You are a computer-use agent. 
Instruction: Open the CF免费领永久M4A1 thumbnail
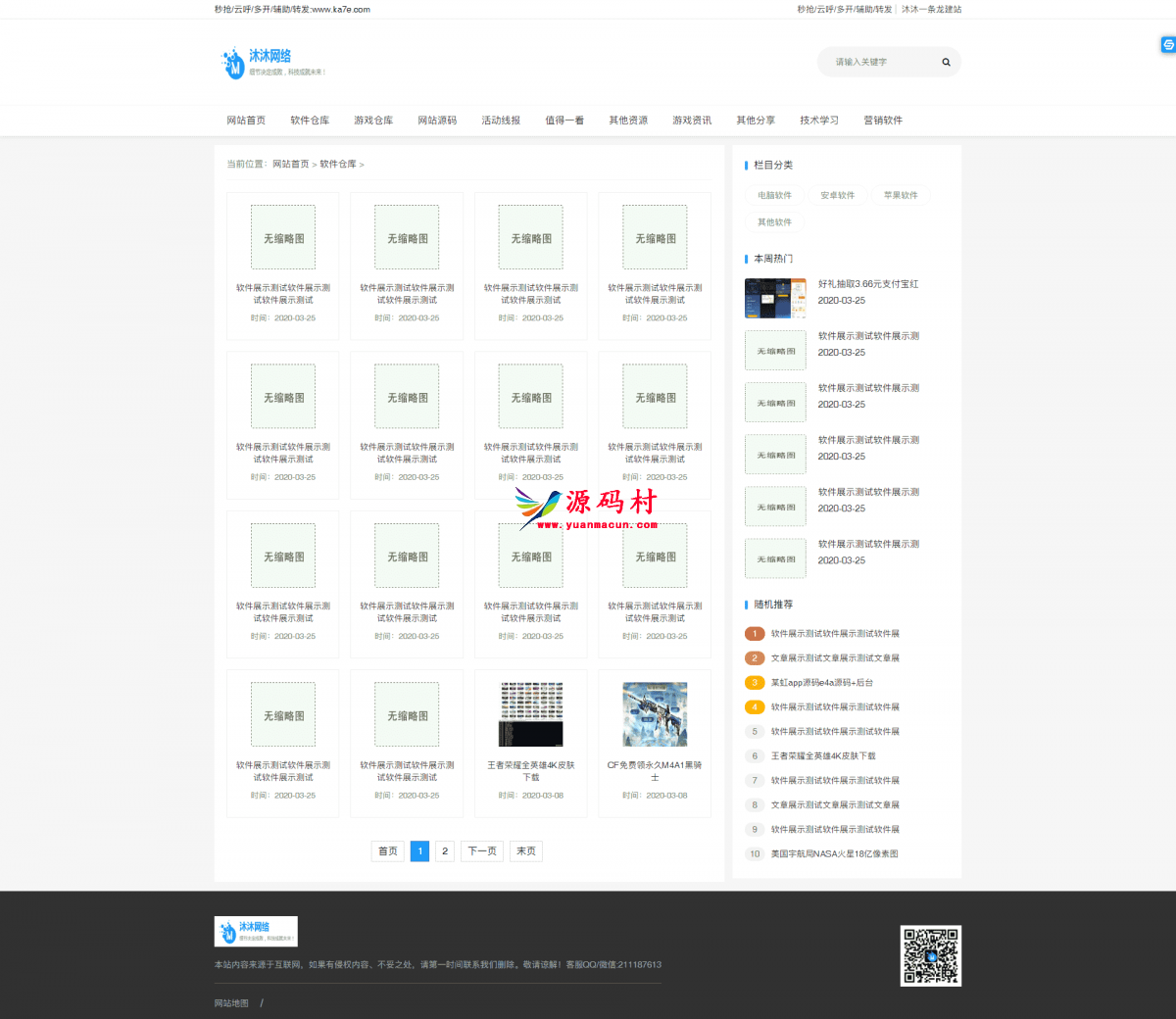[x=655, y=714]
